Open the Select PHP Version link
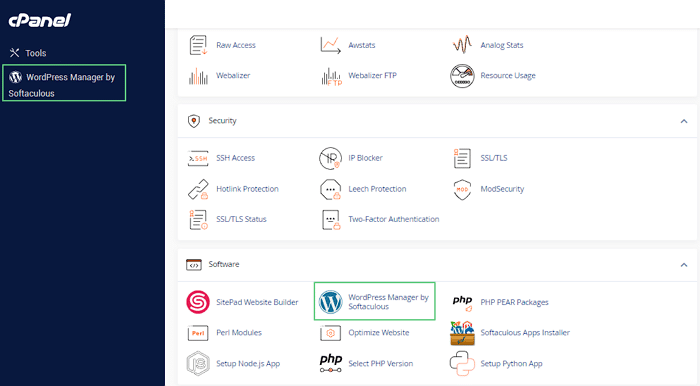Image resolution: width=700 pixels, height=386 pixels. (x=380, y=364)
